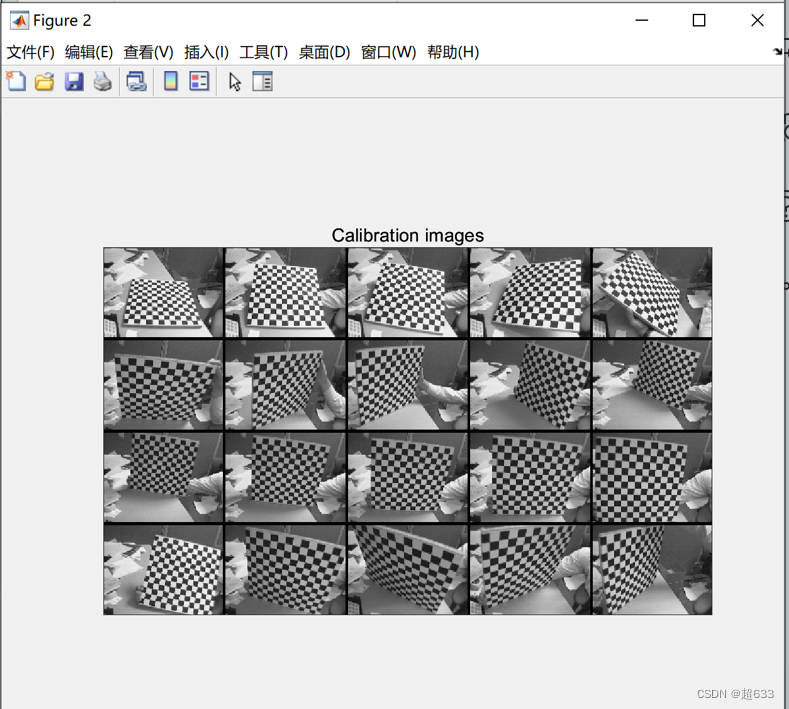Viewport: 789px width, 709px height.
Task: Insert a colorbar using the toolbar icon
Action: click(x=171, y=81)
